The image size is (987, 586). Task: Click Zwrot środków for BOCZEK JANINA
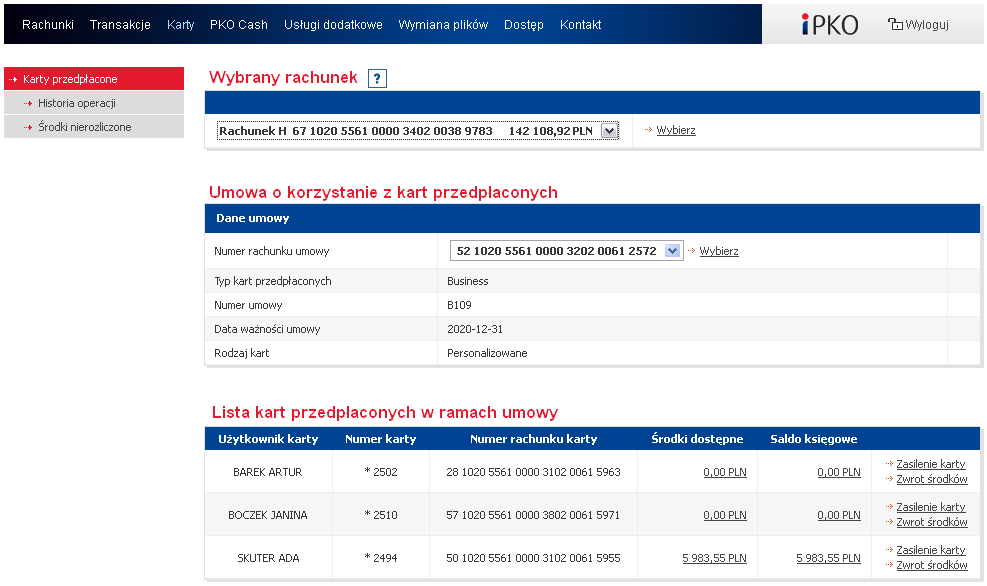click(x=932, y=522)
